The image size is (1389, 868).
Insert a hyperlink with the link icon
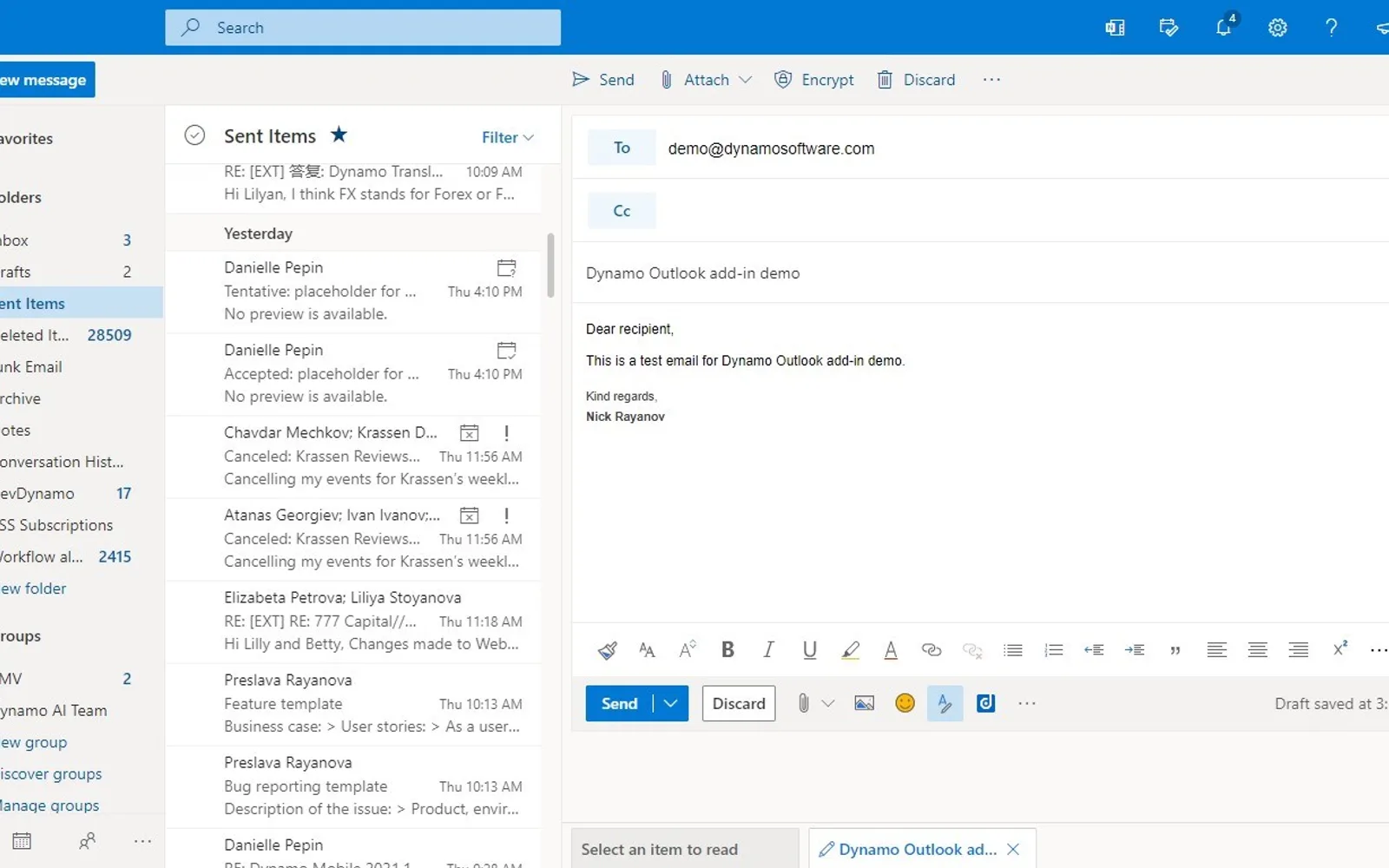[x=931, y=650]
